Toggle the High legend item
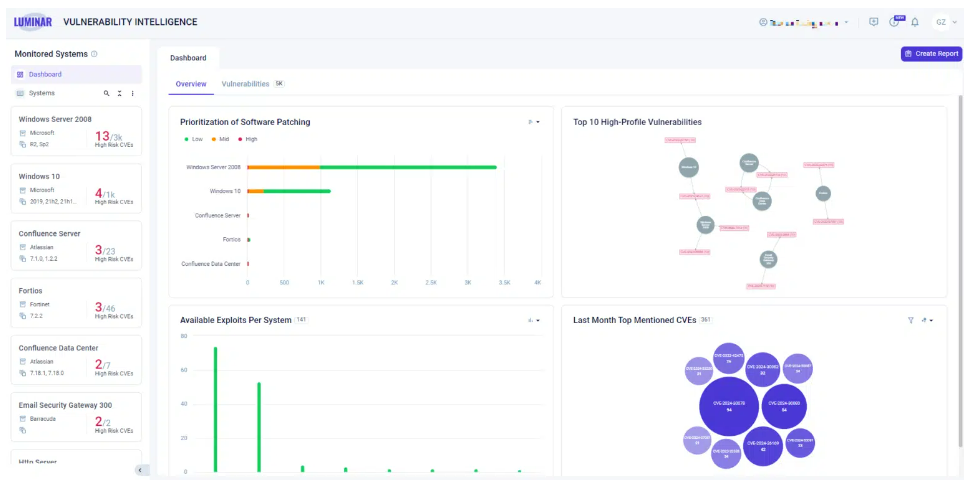Viewport: 977px width, 492px height. coord(248,140)
